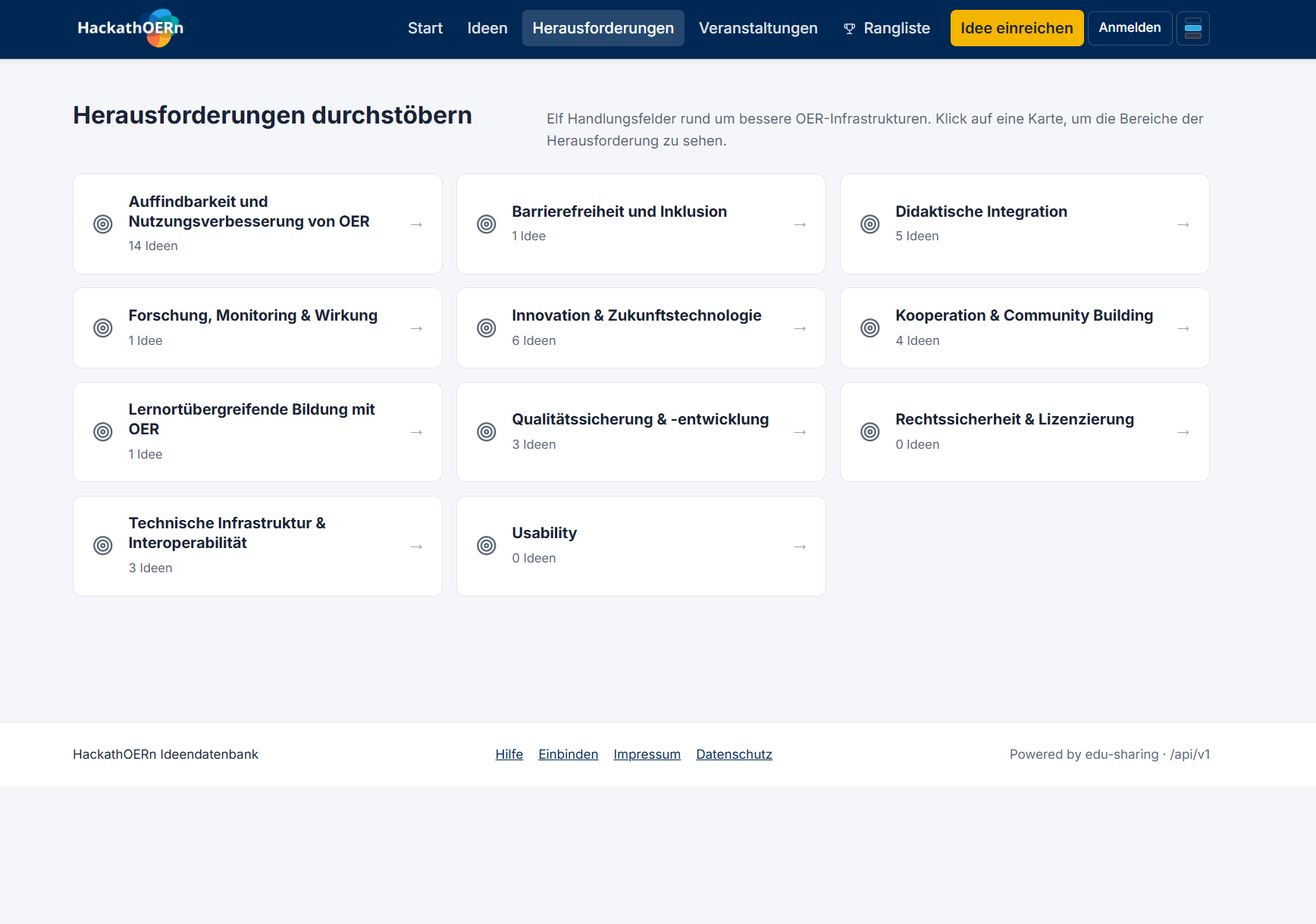
Task: Open the Impressum footer link
Action: click(x=647, y=754)
